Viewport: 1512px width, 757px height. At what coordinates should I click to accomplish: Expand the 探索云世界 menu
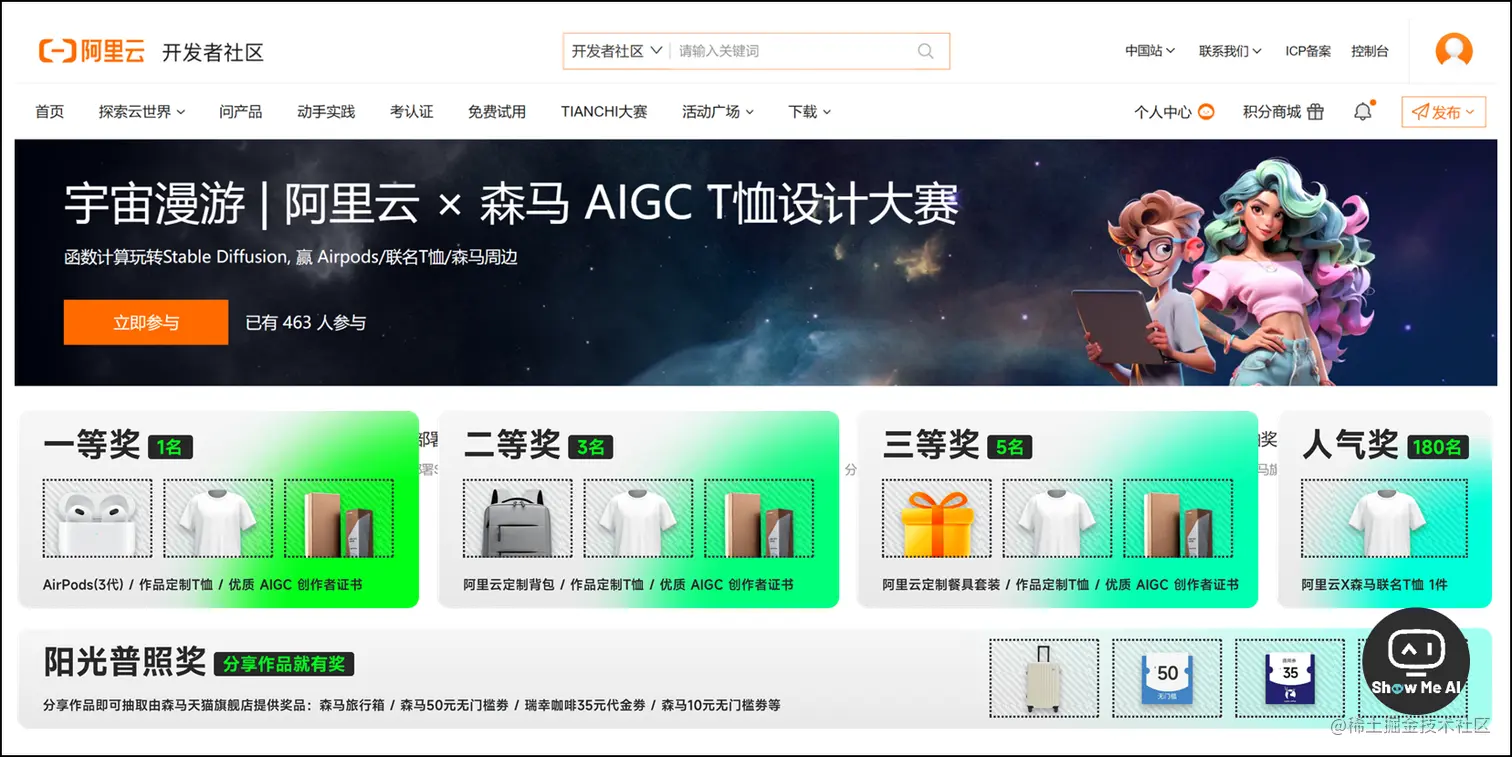[142, 112]
